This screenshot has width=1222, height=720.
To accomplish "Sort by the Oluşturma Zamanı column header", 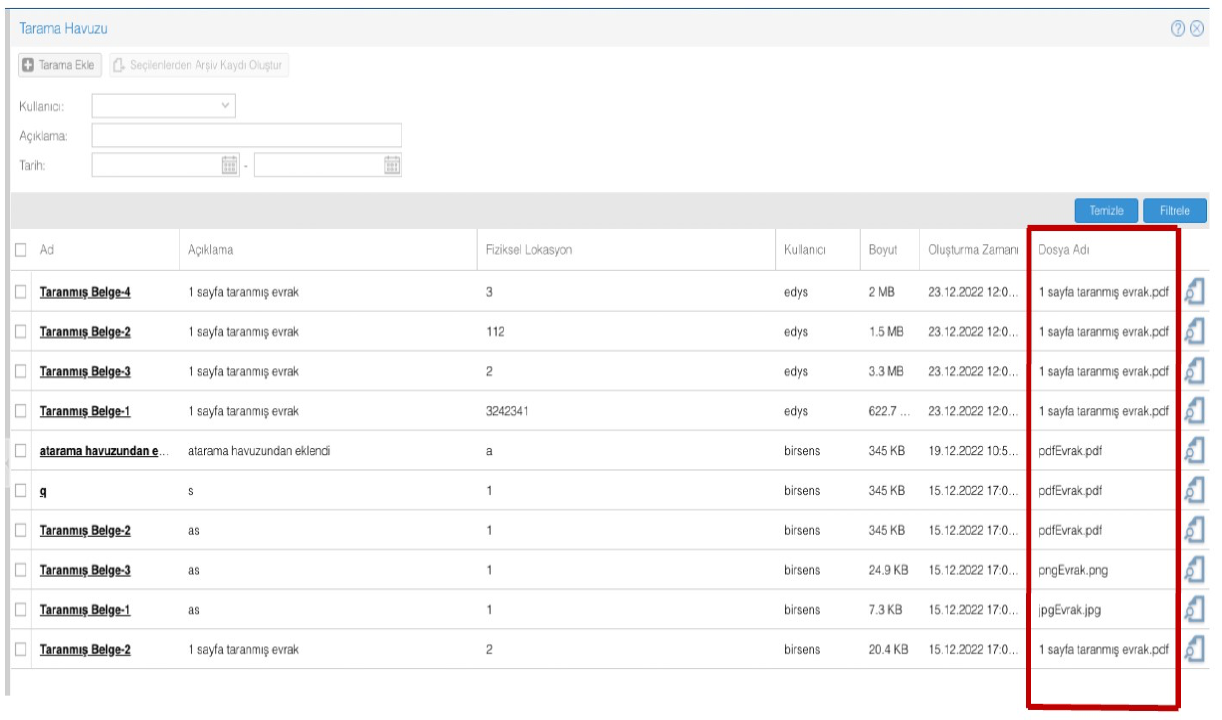I will (967, 250).
